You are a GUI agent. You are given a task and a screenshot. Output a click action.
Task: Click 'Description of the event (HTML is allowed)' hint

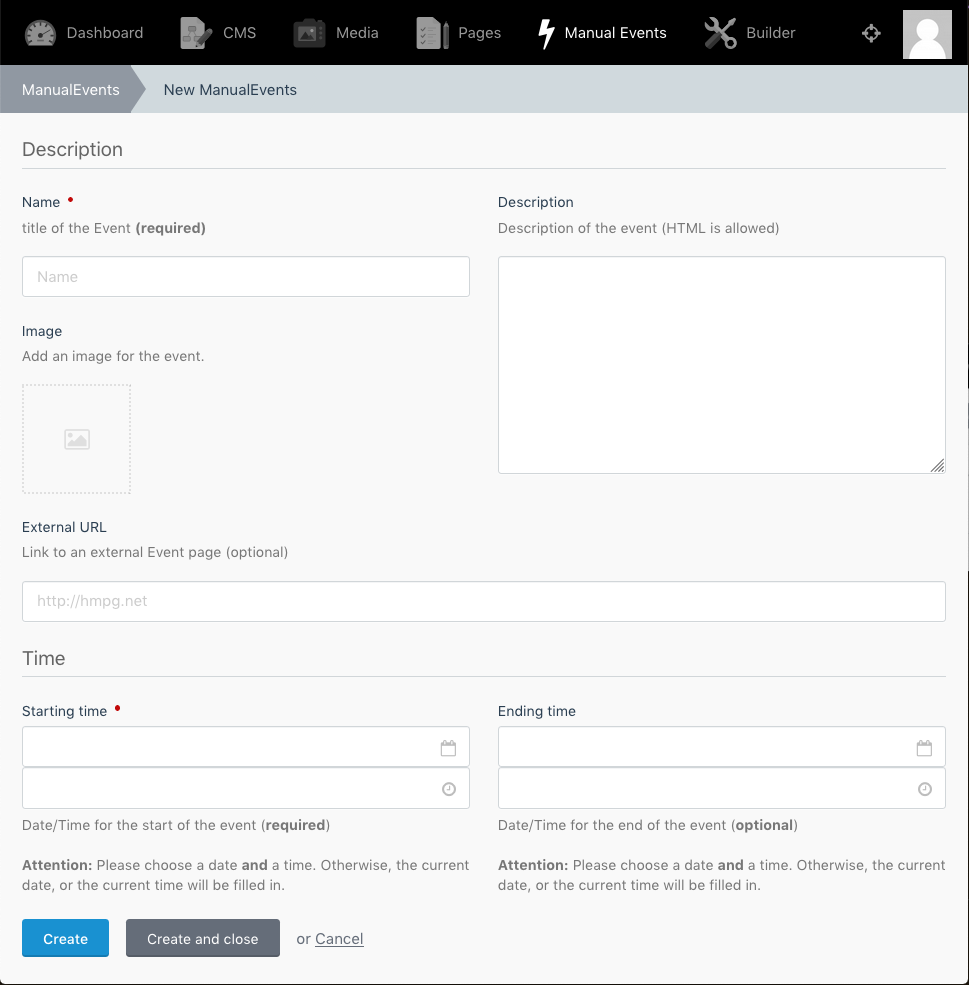click(639, 228)
